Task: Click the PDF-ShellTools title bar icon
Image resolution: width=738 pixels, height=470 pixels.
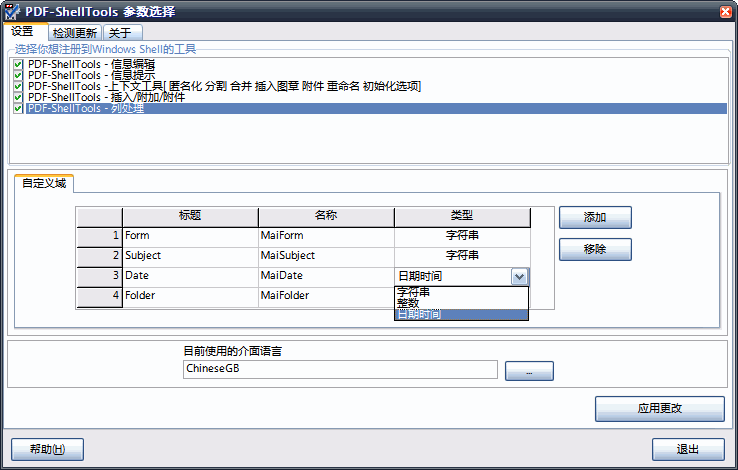Action: 13,11
